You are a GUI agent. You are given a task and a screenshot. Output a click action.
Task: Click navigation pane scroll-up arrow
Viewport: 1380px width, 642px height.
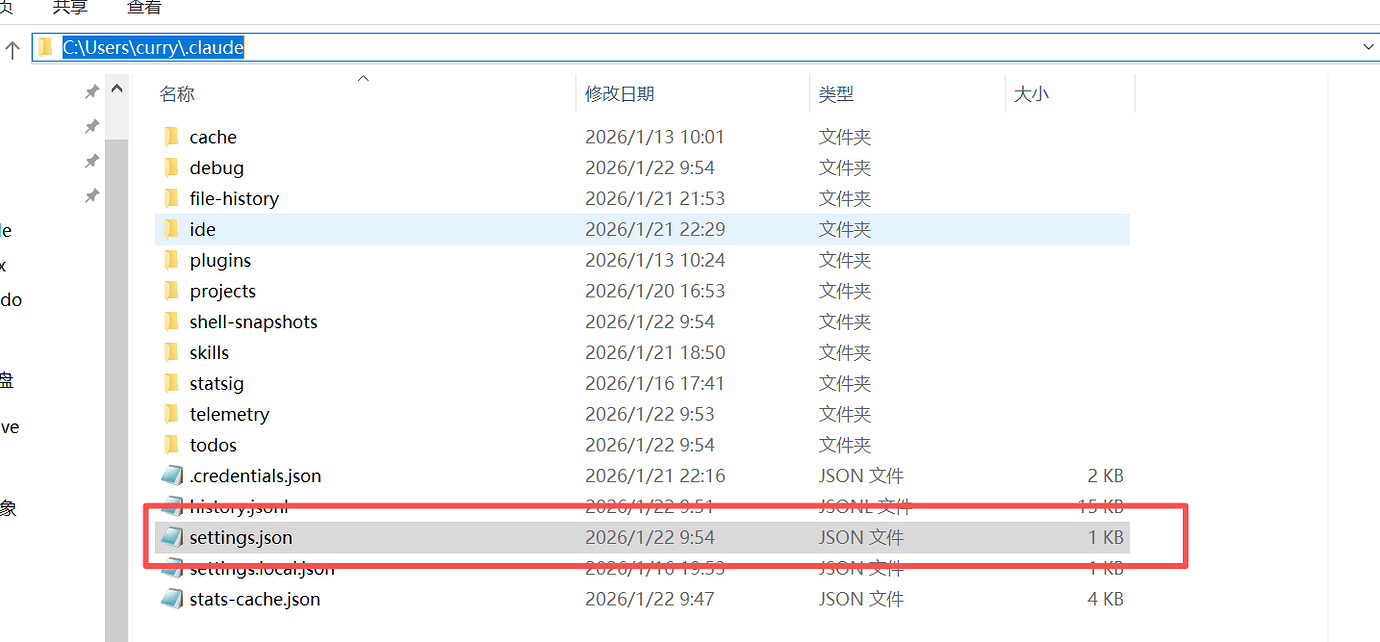click(x=117, y=89)
